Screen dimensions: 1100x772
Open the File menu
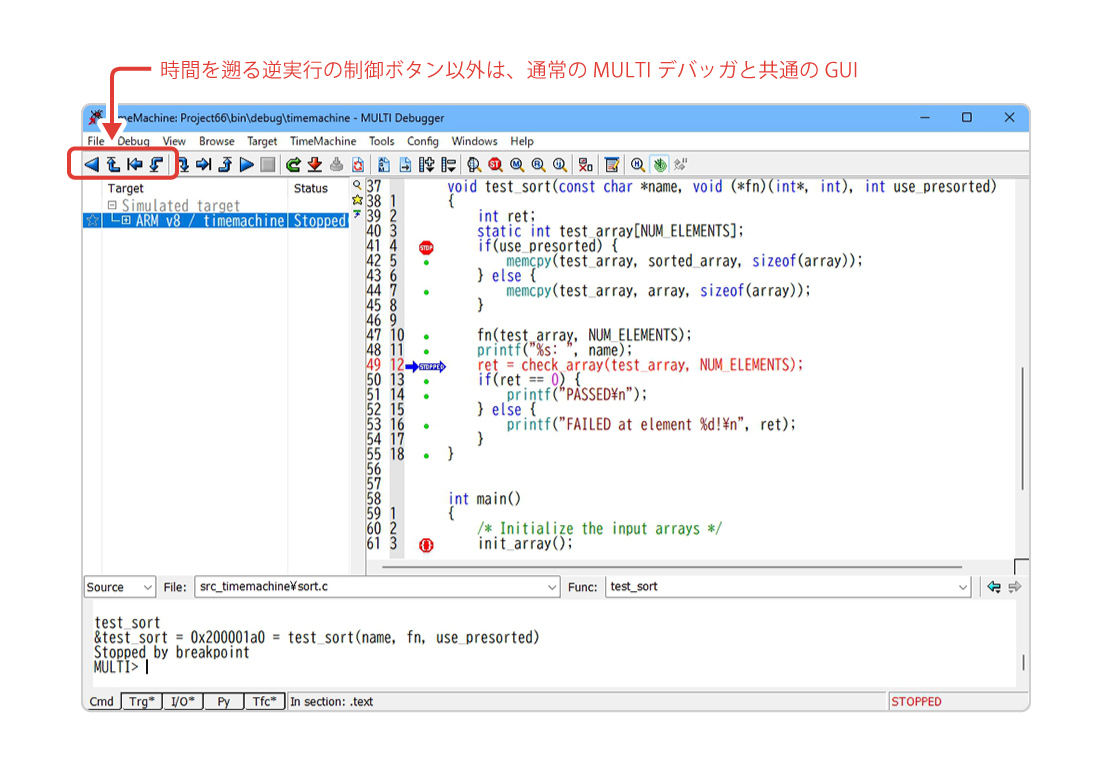coord(95,141)
